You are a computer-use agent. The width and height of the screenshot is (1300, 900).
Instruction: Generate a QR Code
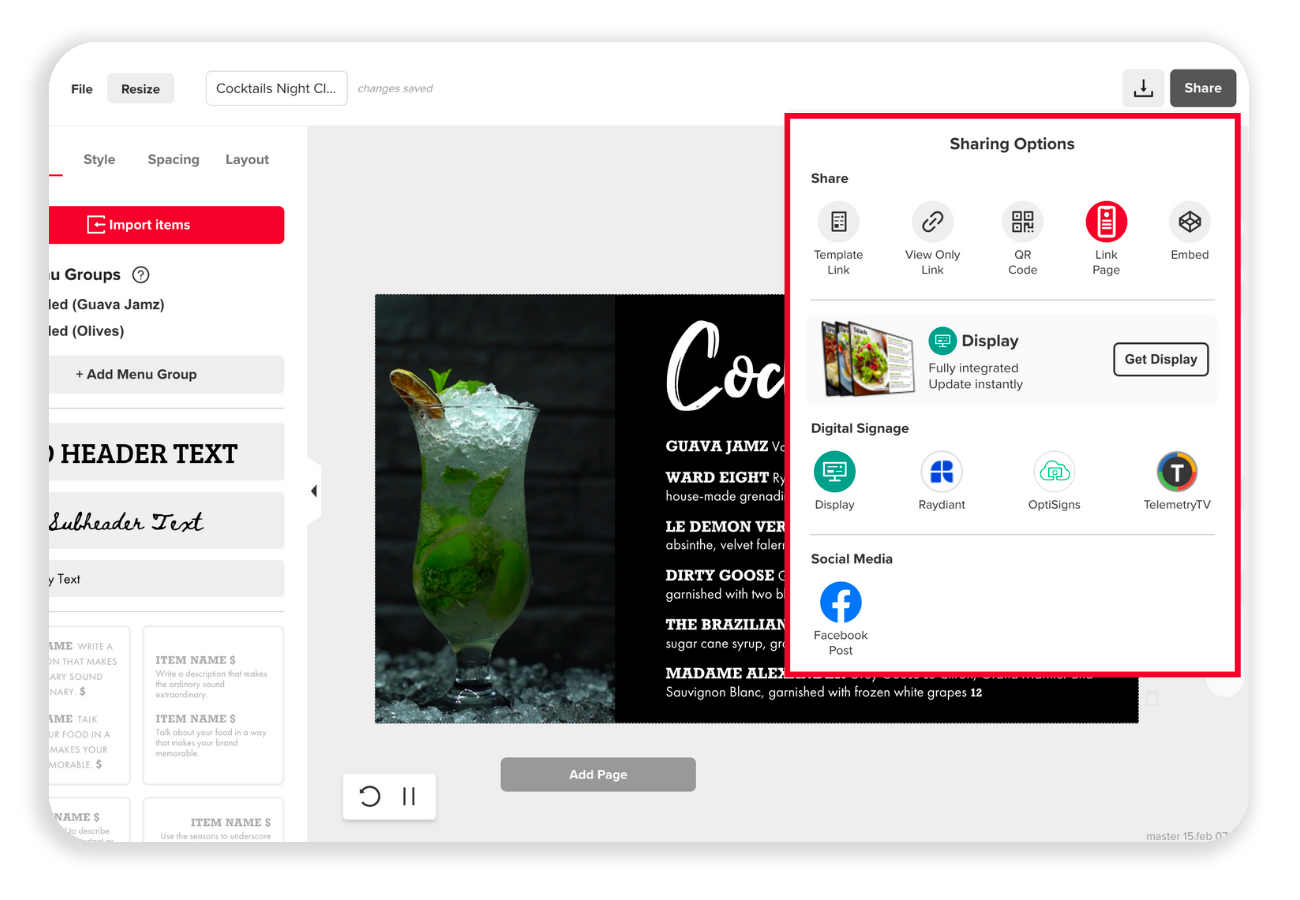(1022, 221)
